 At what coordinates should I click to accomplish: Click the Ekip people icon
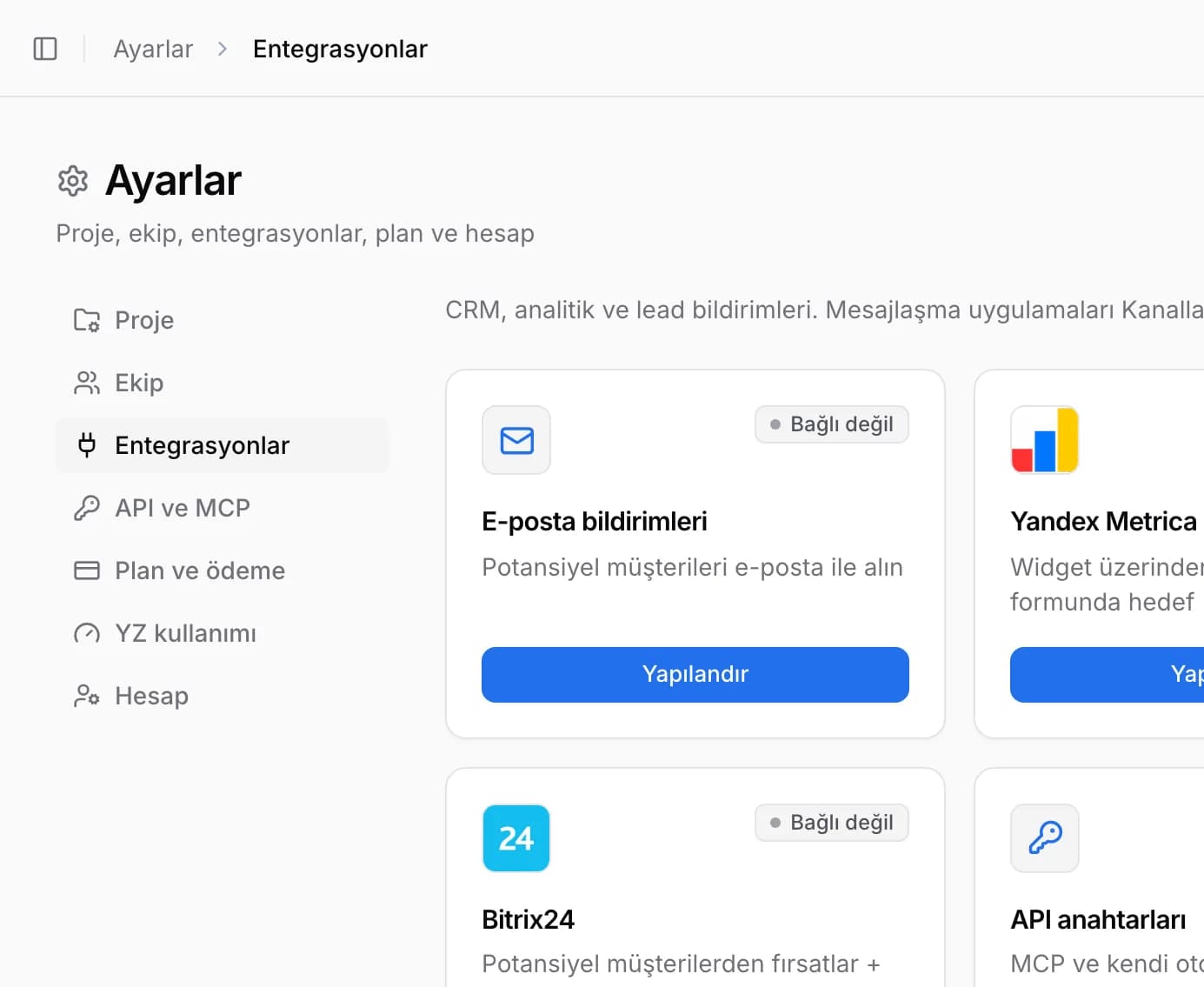point(87,383)
